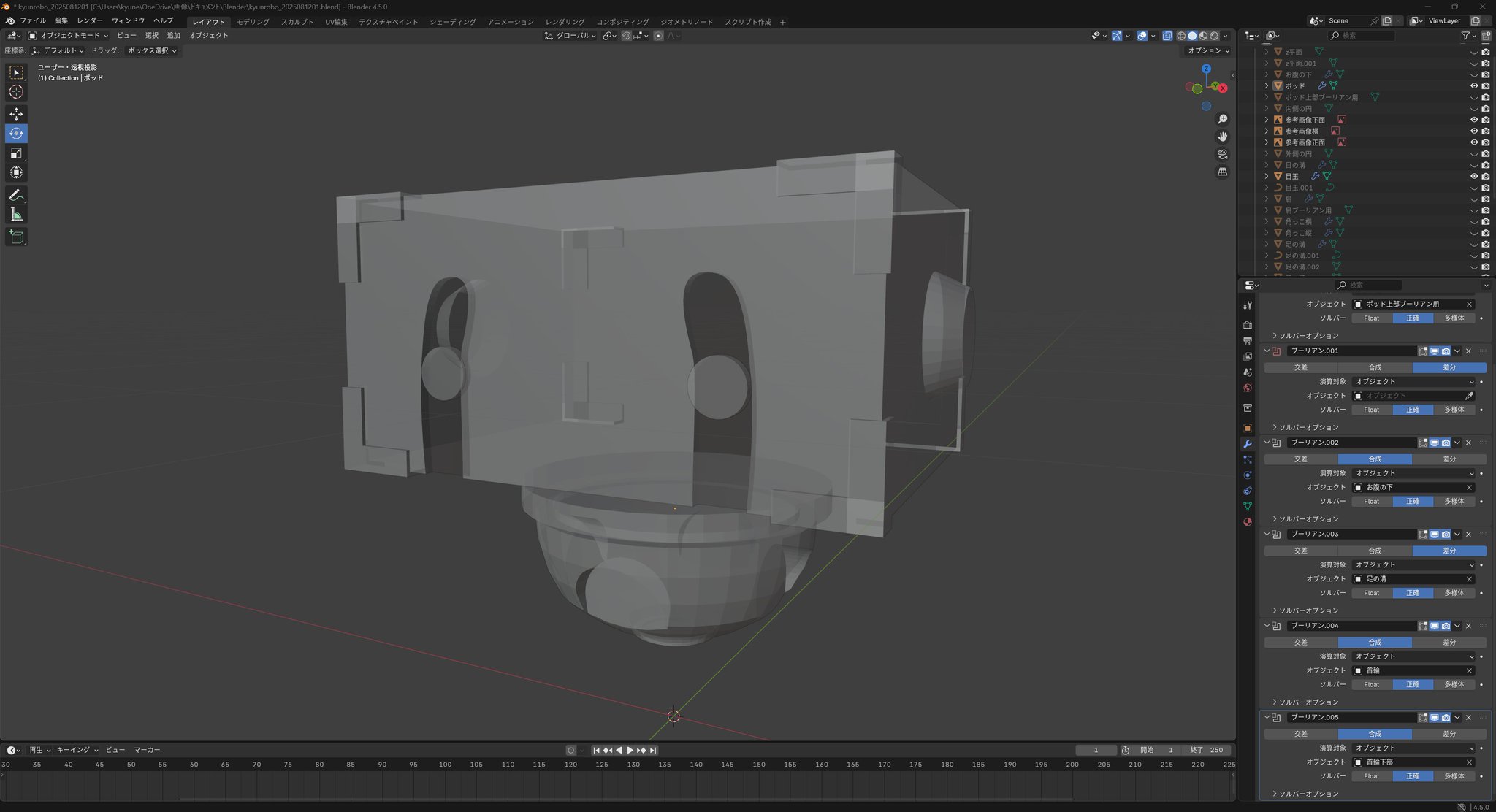The width and height of the screenshot is (1496, 812).
Task: Hide the 目玉 object in outliner
Action: tap(1473, 176)
